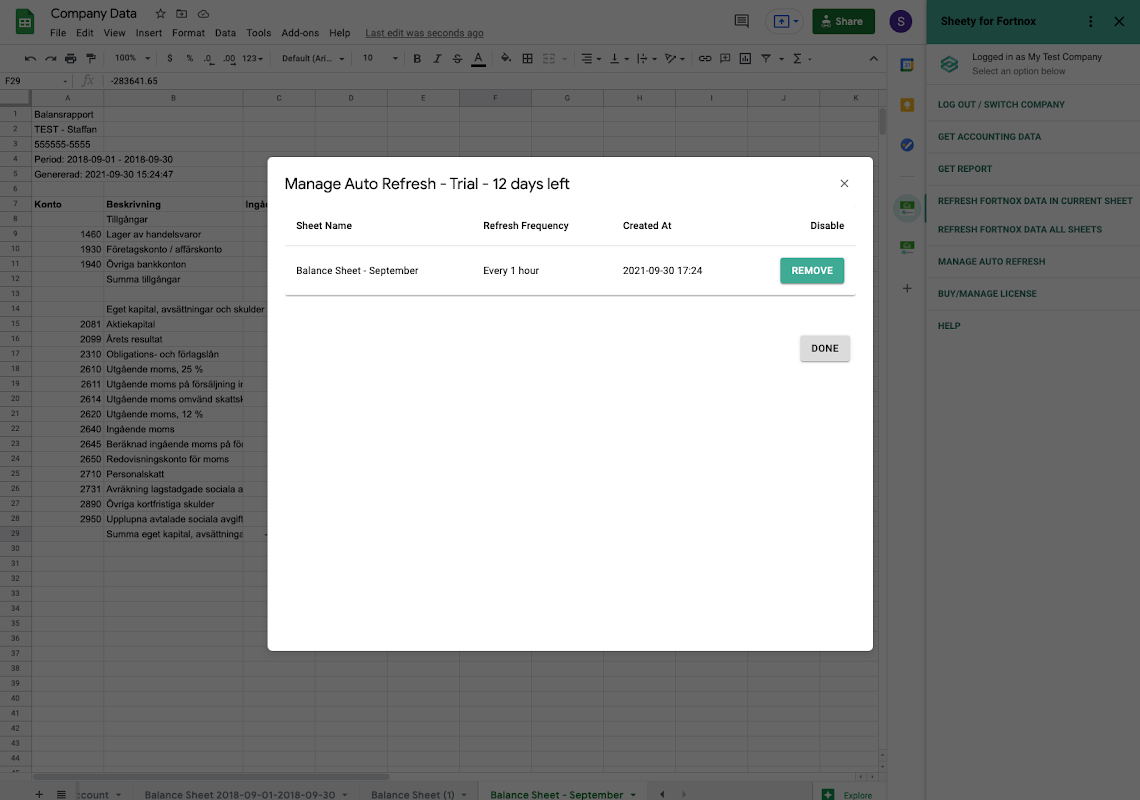The image size is (1140, 800).
Task: Open the 100% zoom dropdown
Action: coord(132,58)
